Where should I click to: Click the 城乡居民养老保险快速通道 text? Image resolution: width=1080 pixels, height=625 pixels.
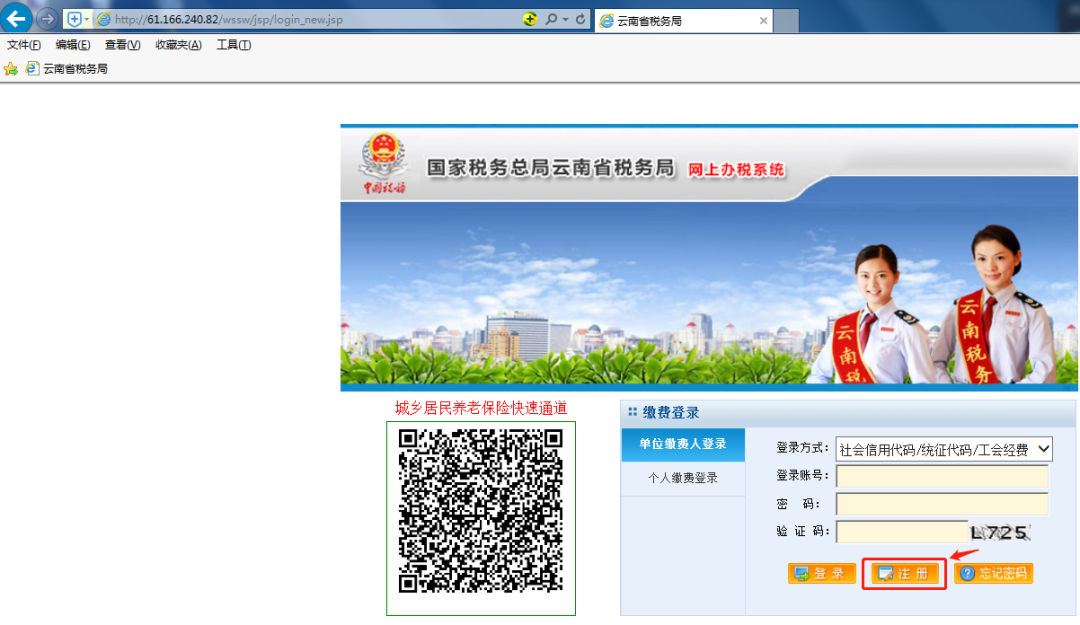481,408
